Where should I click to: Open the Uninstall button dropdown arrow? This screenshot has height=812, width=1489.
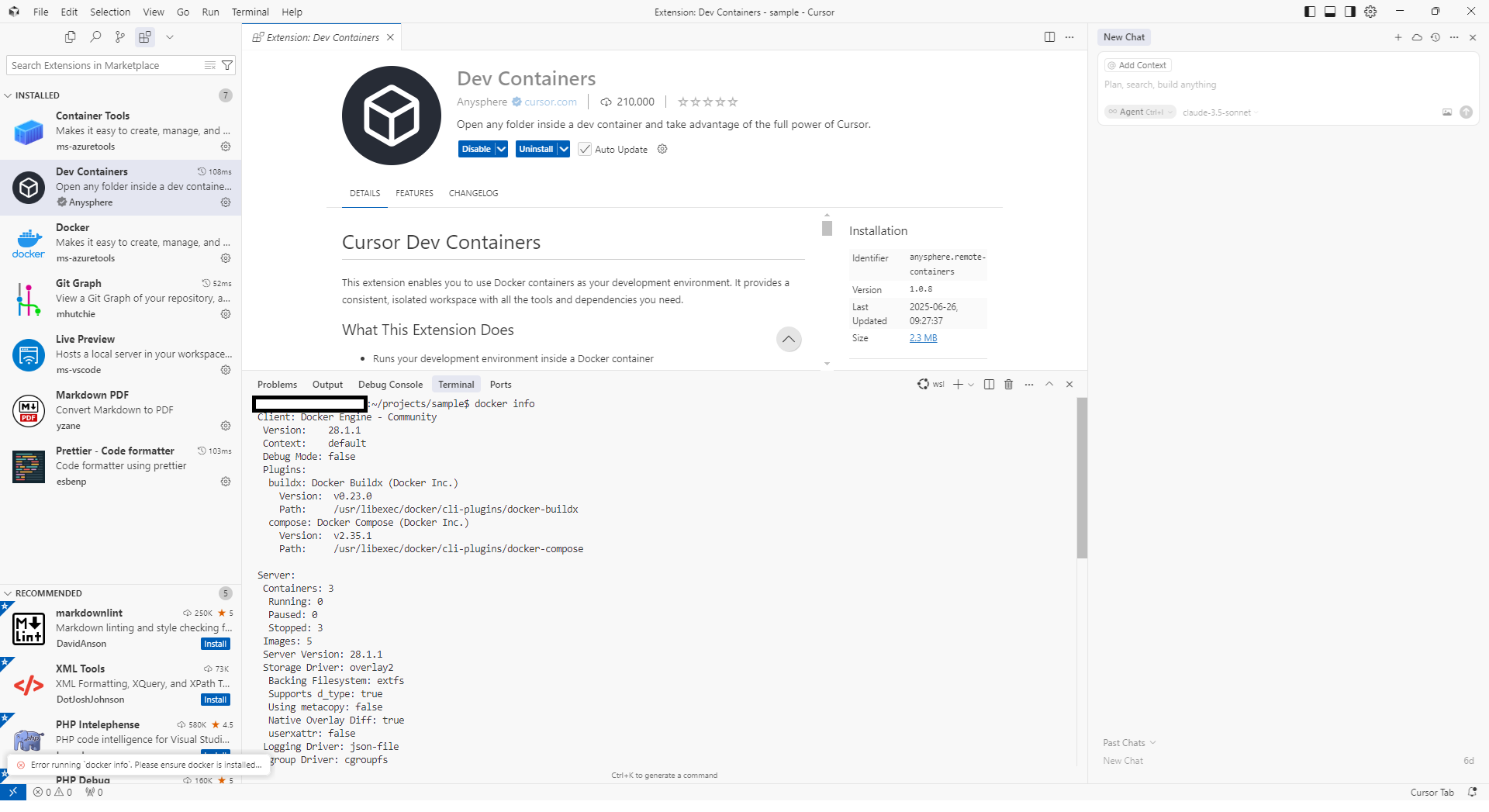click(x=564, y=149)
